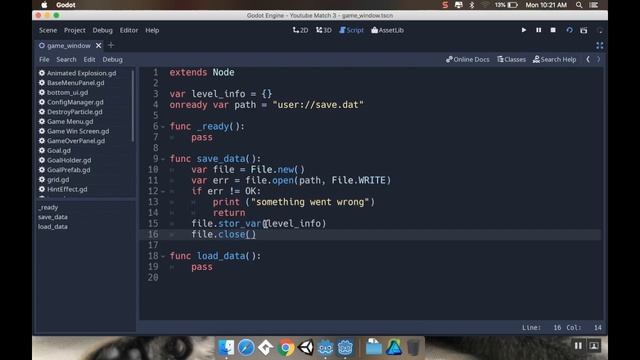Open Search Help
640x360 pixels.
[x=555, y=60]
